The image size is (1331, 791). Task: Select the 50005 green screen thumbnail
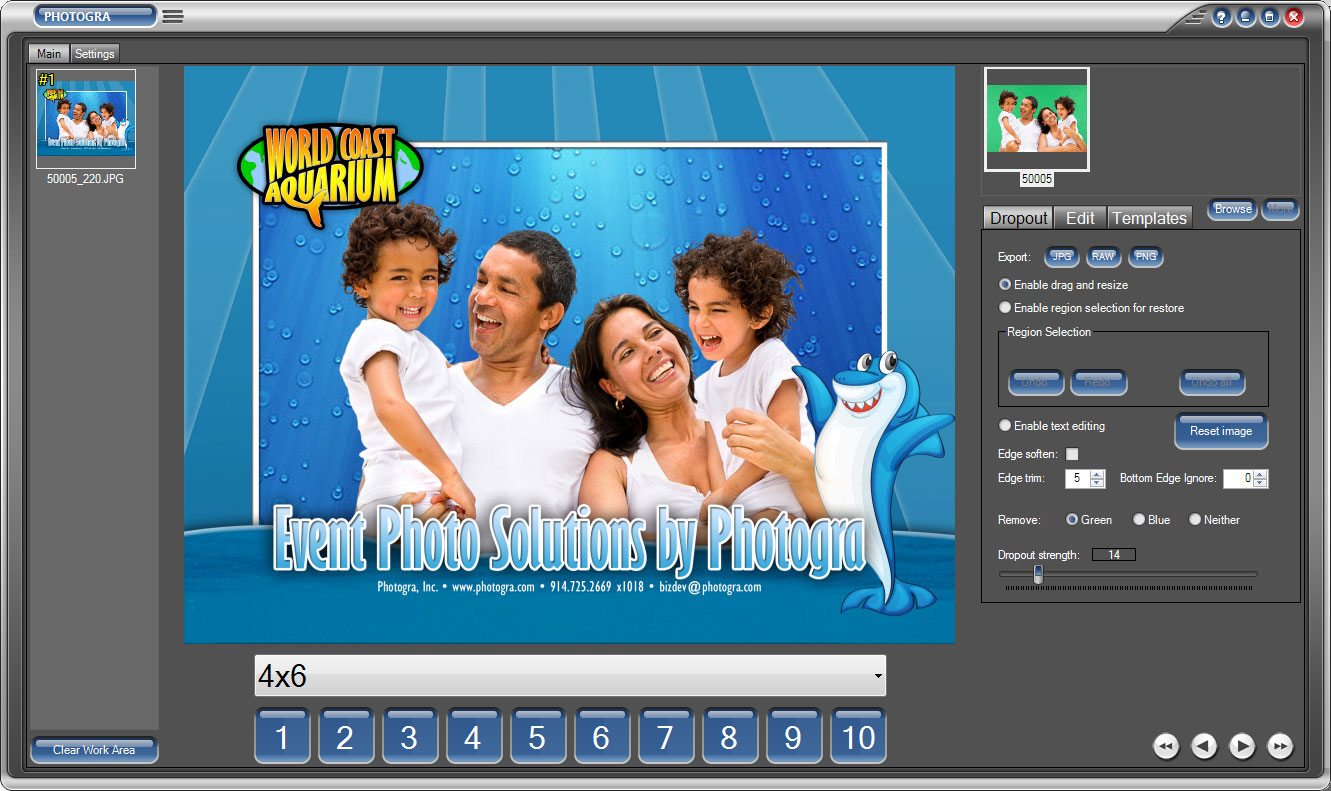(1037, 120)
